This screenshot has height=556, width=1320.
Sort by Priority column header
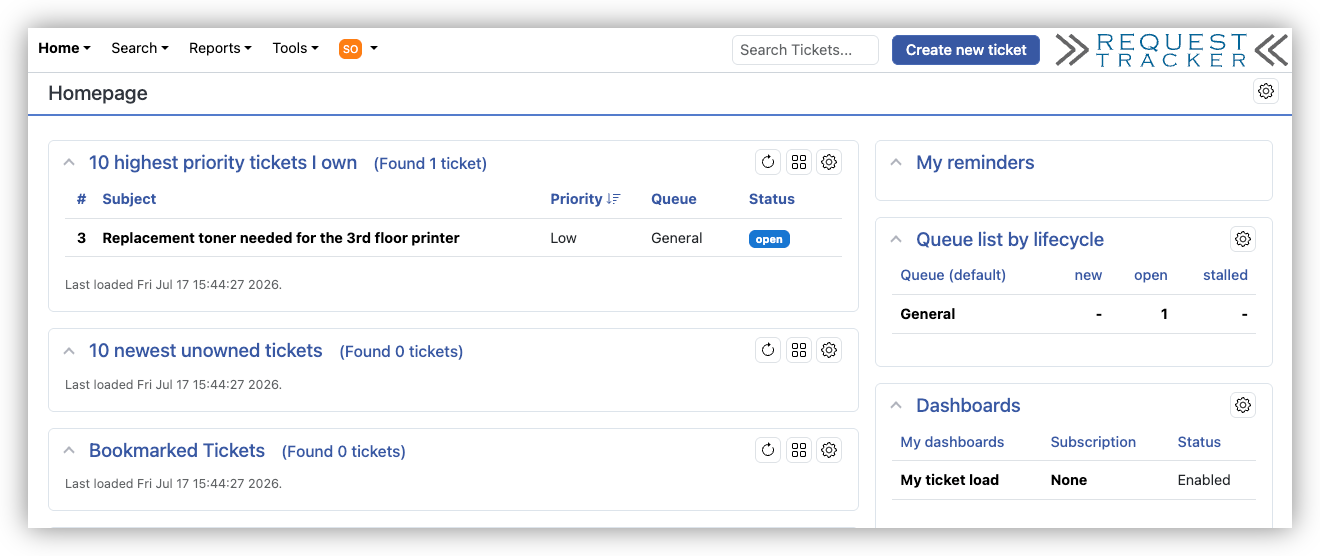point(585,199)
